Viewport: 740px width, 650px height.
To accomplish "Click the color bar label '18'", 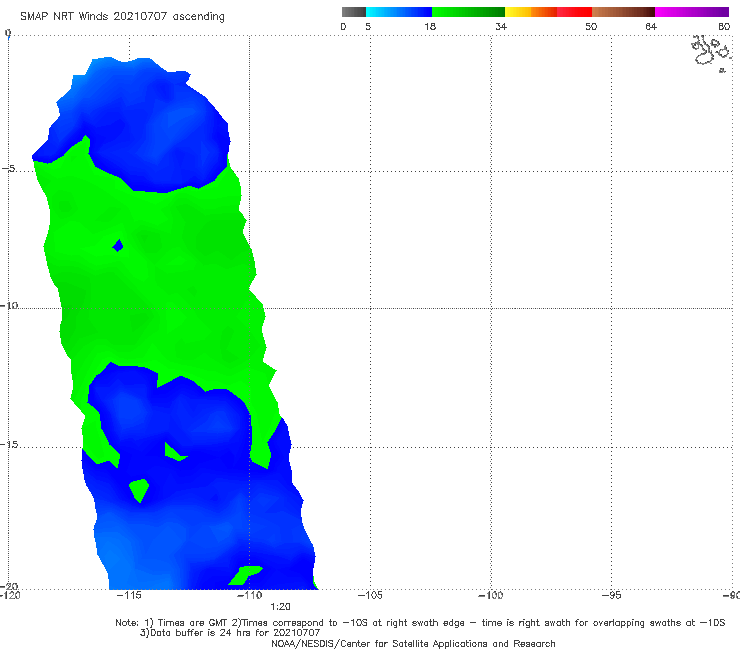I will (430, 27).
